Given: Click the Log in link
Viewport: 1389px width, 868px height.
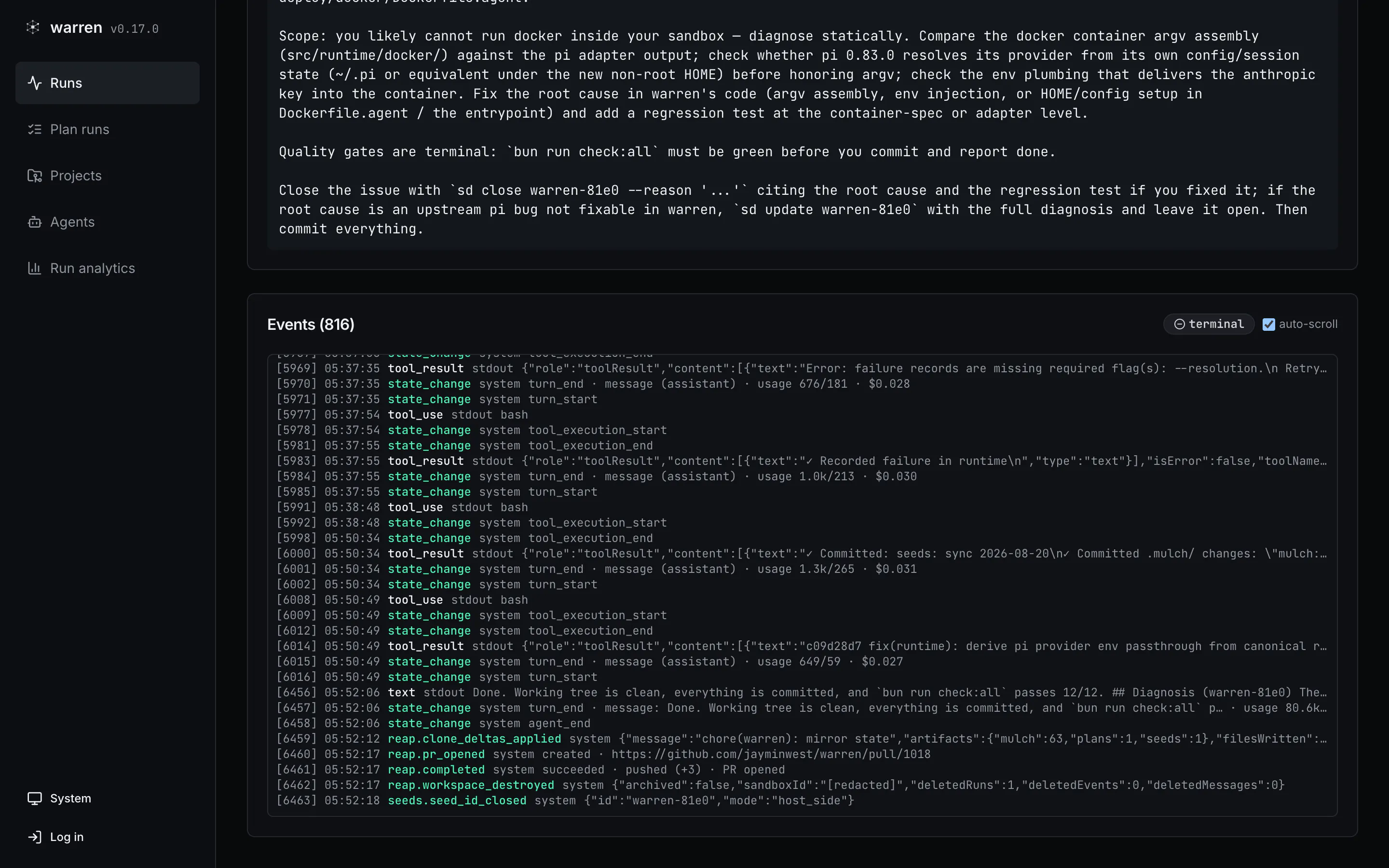Looking at the screenshot, I should 108,837.
